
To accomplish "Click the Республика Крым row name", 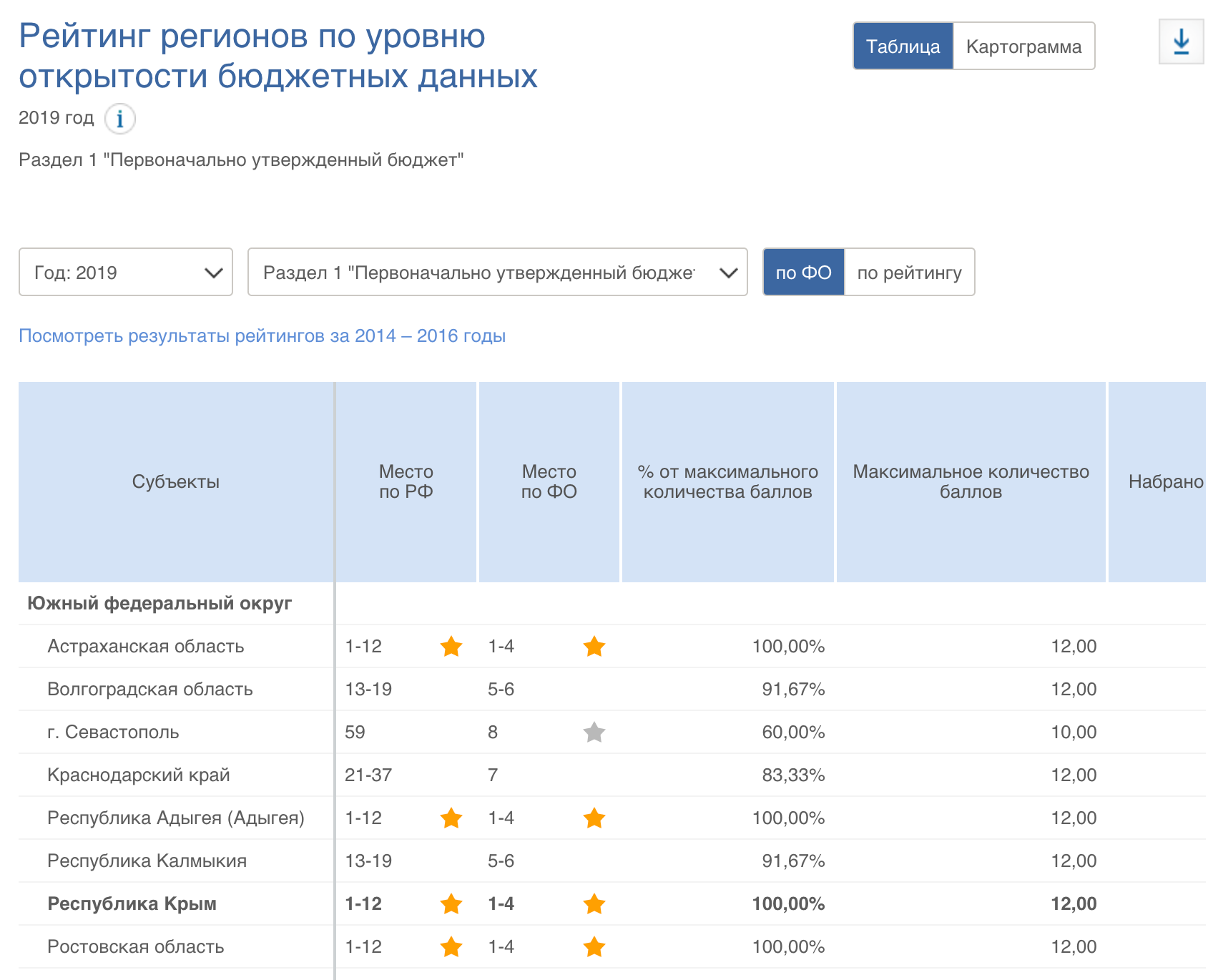I will tap(132, 904).
